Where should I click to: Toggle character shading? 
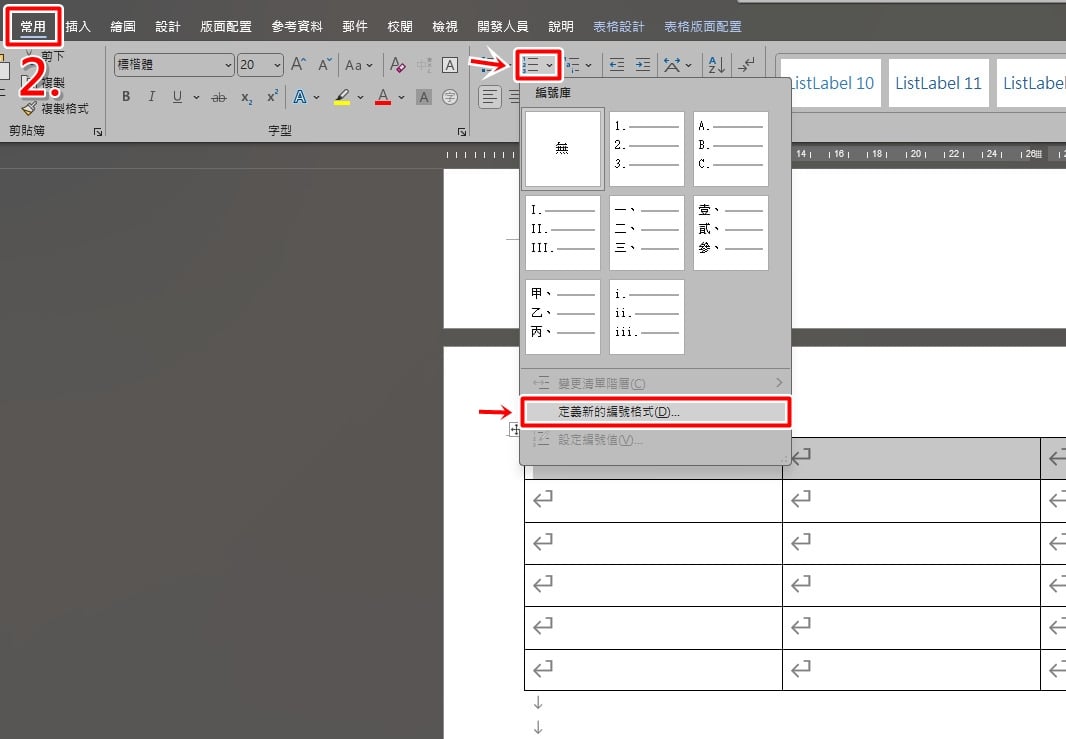[424, 97]
